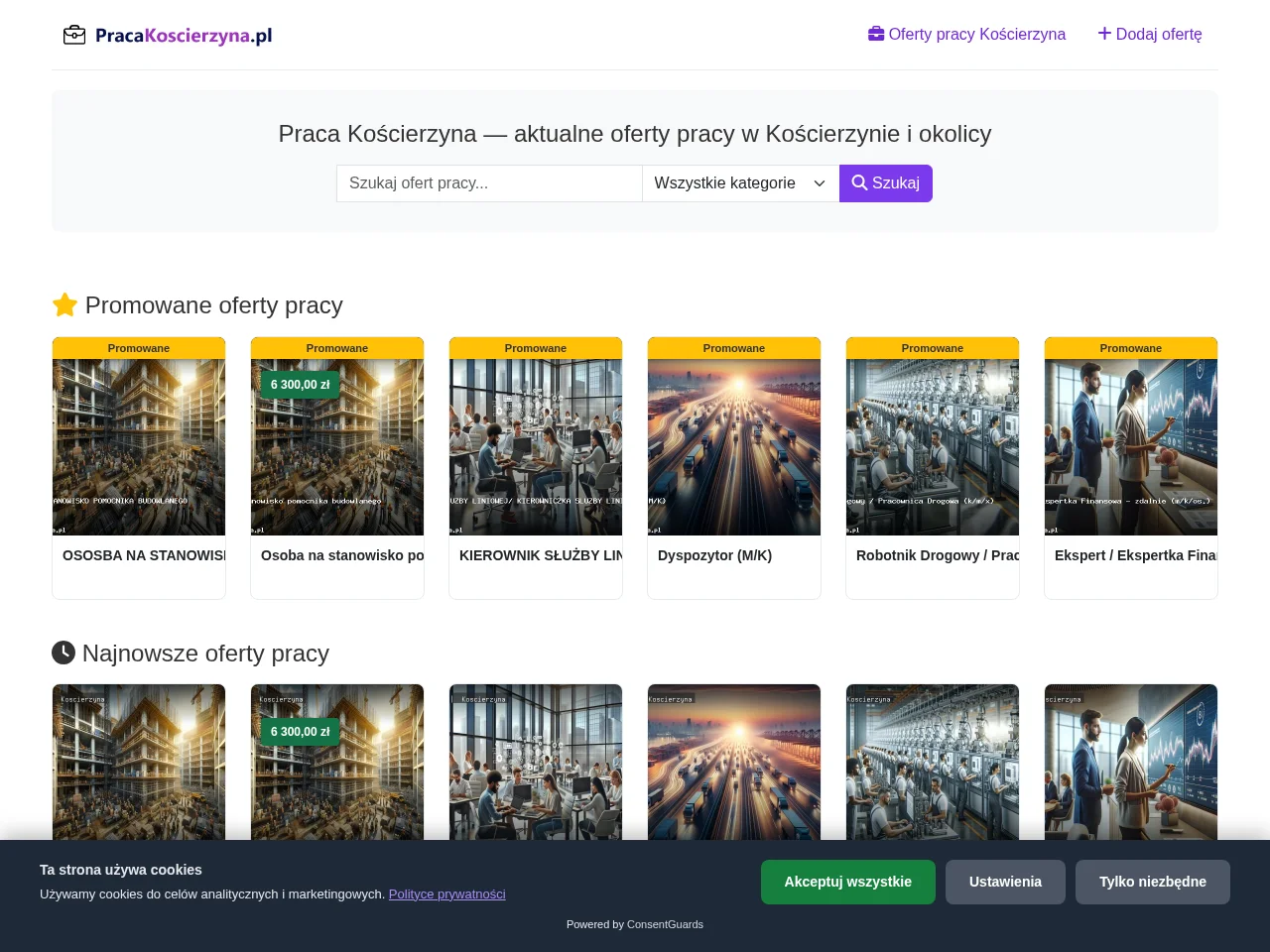The width and height of the screenshot is (1270, 952).
Task: Click the PracaKoscierzyna.pl briefcase logo
Action: click(x=167, y=36)
